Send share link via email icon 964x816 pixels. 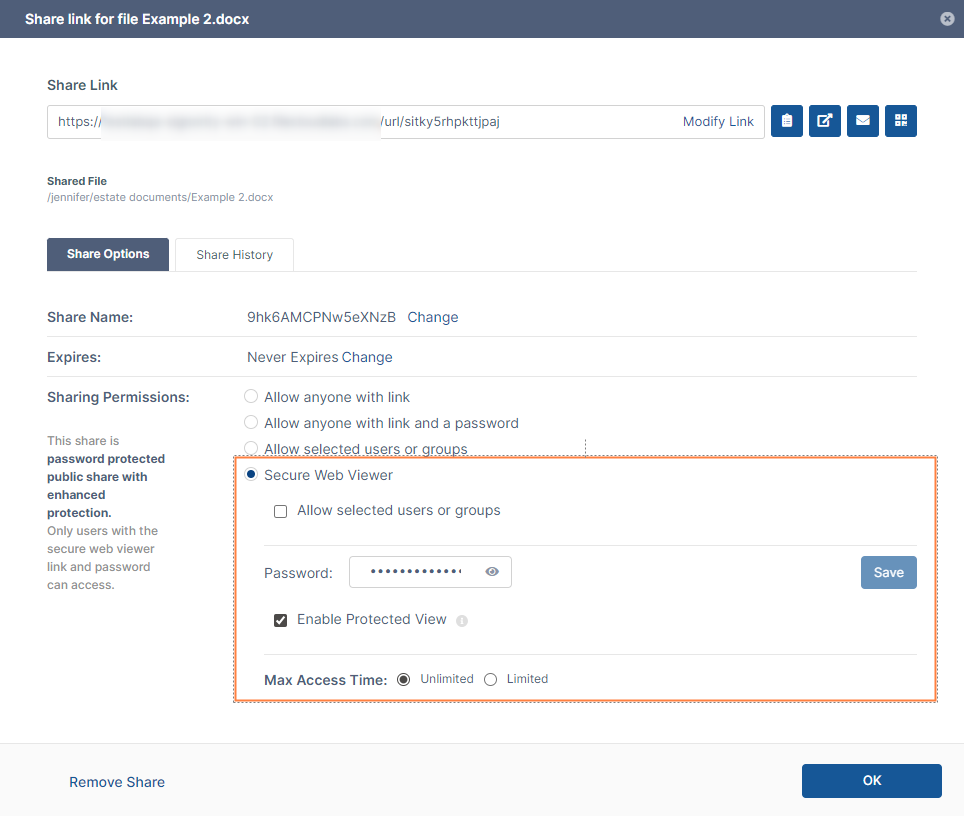click(x=862, y=121)
